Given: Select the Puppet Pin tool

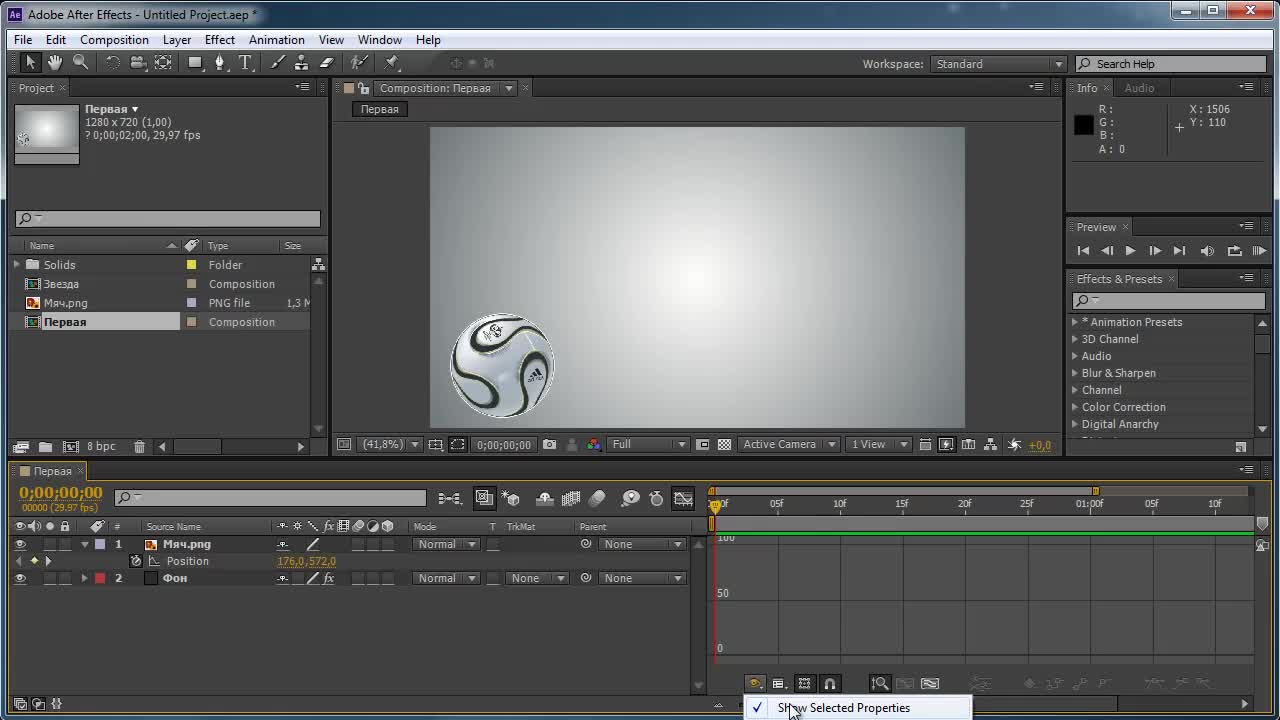Looking at the screenshot, I should [392, 63].
